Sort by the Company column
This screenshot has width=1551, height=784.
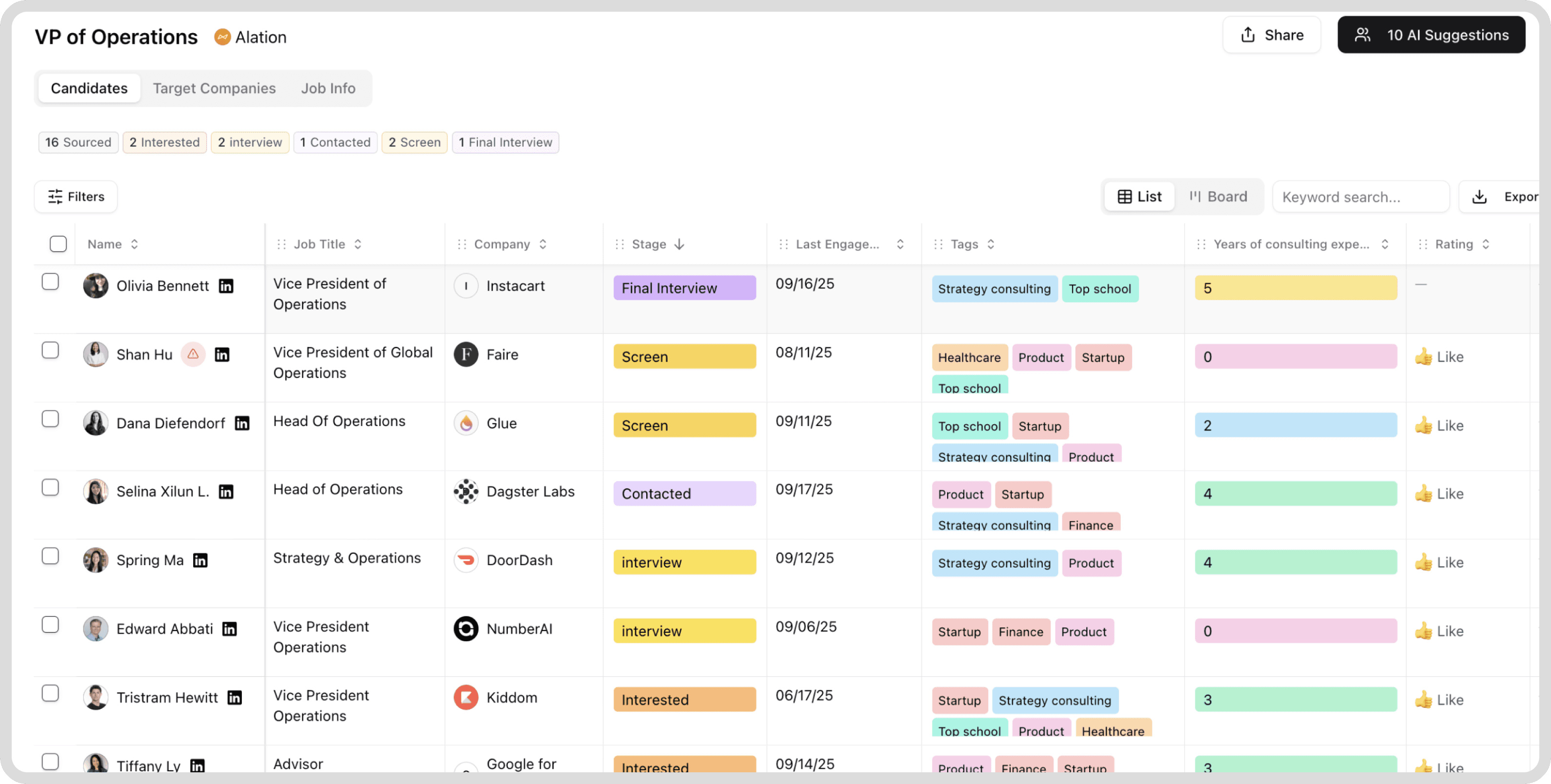click(542, 244)
